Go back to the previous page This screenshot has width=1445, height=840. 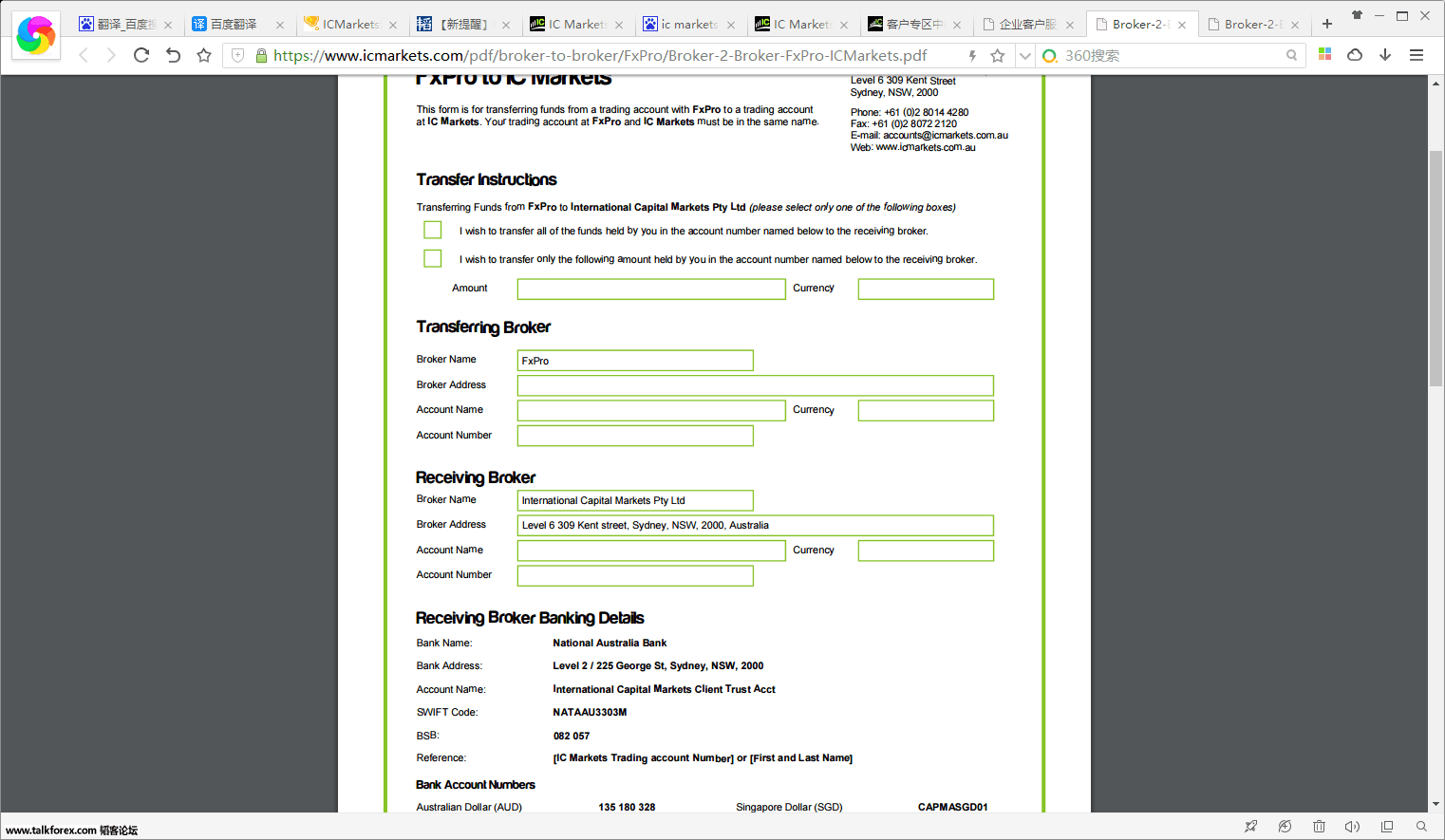click(84, 56)
